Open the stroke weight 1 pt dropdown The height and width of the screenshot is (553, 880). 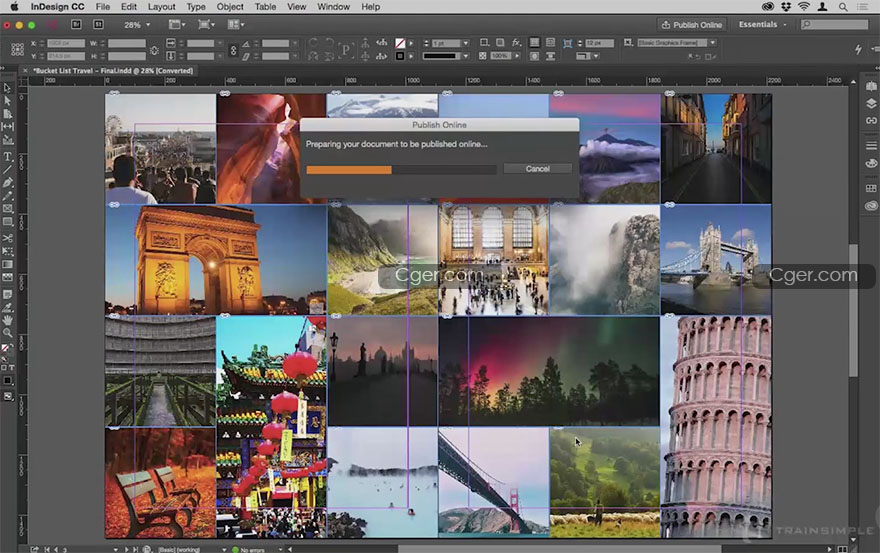(x=466, y=43)
